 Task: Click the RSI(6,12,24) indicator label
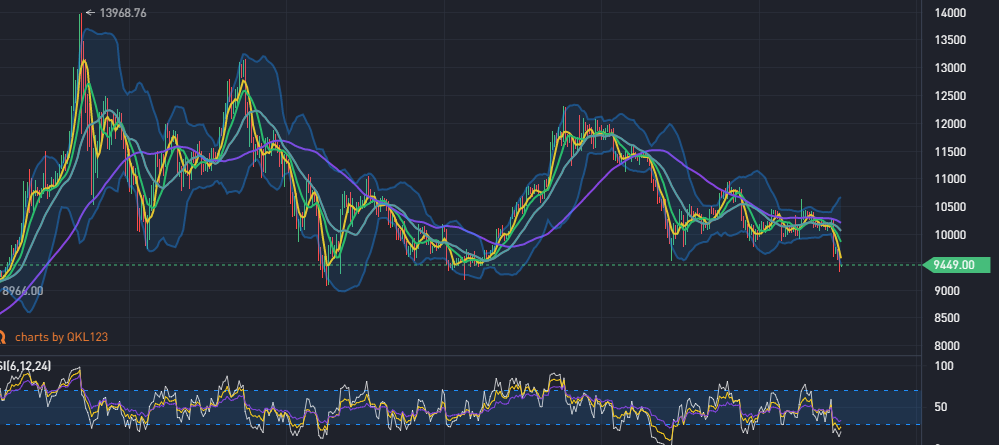[25, 365]
